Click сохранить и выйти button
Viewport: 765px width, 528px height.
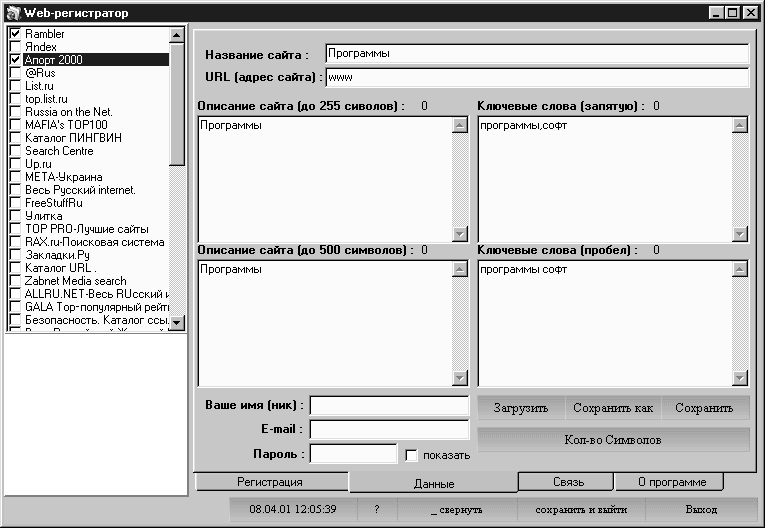pos(581,509)
